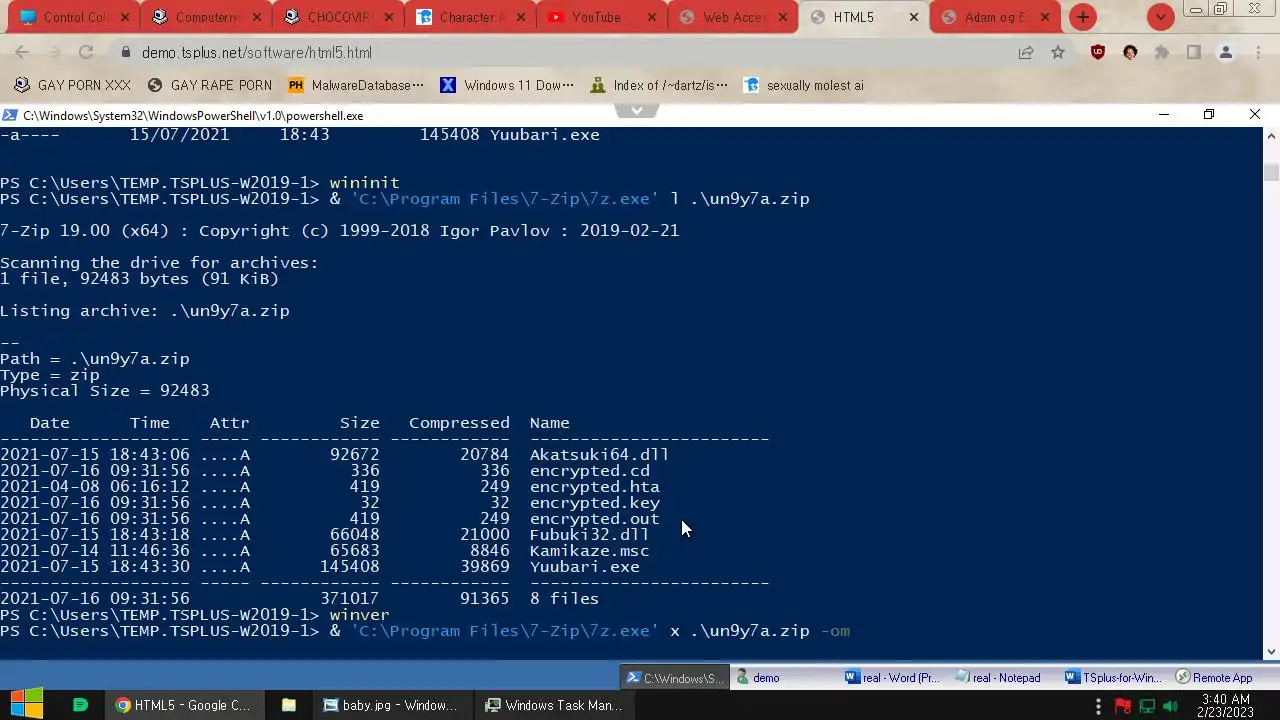Image resolution: width=1280 pixels, height=720 pixels.
Task: Click the red flag tray icon
Action: pos(1123,706)
